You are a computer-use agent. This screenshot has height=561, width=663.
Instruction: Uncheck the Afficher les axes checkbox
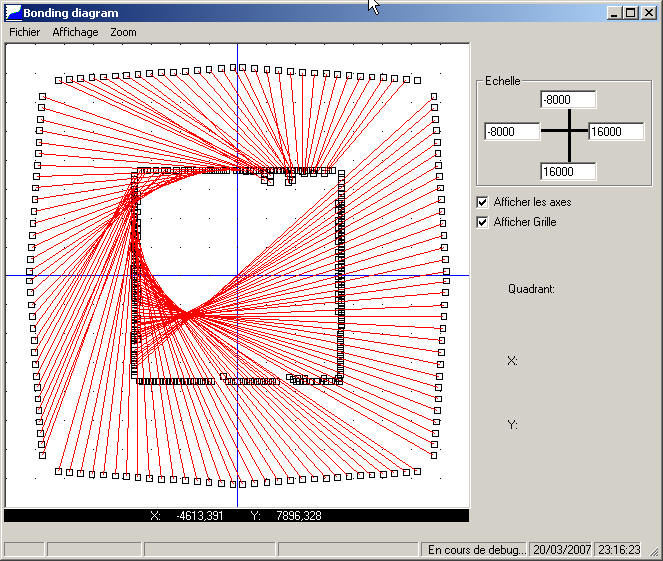click(x=483, y=202)
